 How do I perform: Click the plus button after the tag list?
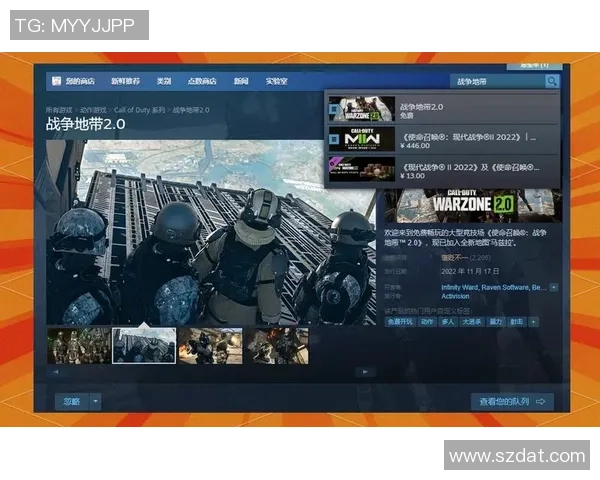pos(533,322)
